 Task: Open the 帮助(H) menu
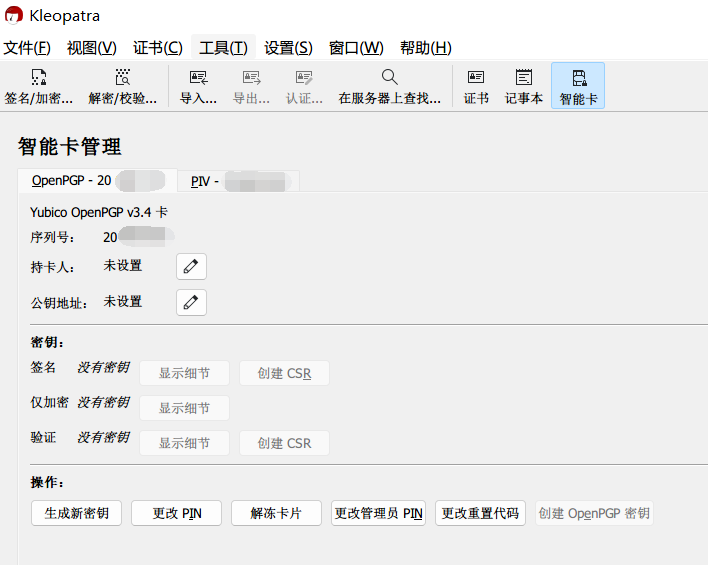[x=426, y=47]
